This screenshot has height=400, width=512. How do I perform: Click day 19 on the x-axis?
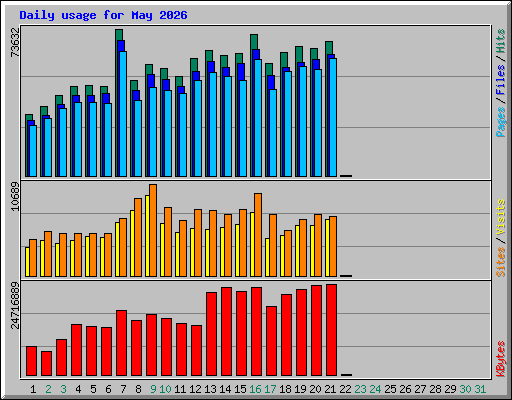300,389
